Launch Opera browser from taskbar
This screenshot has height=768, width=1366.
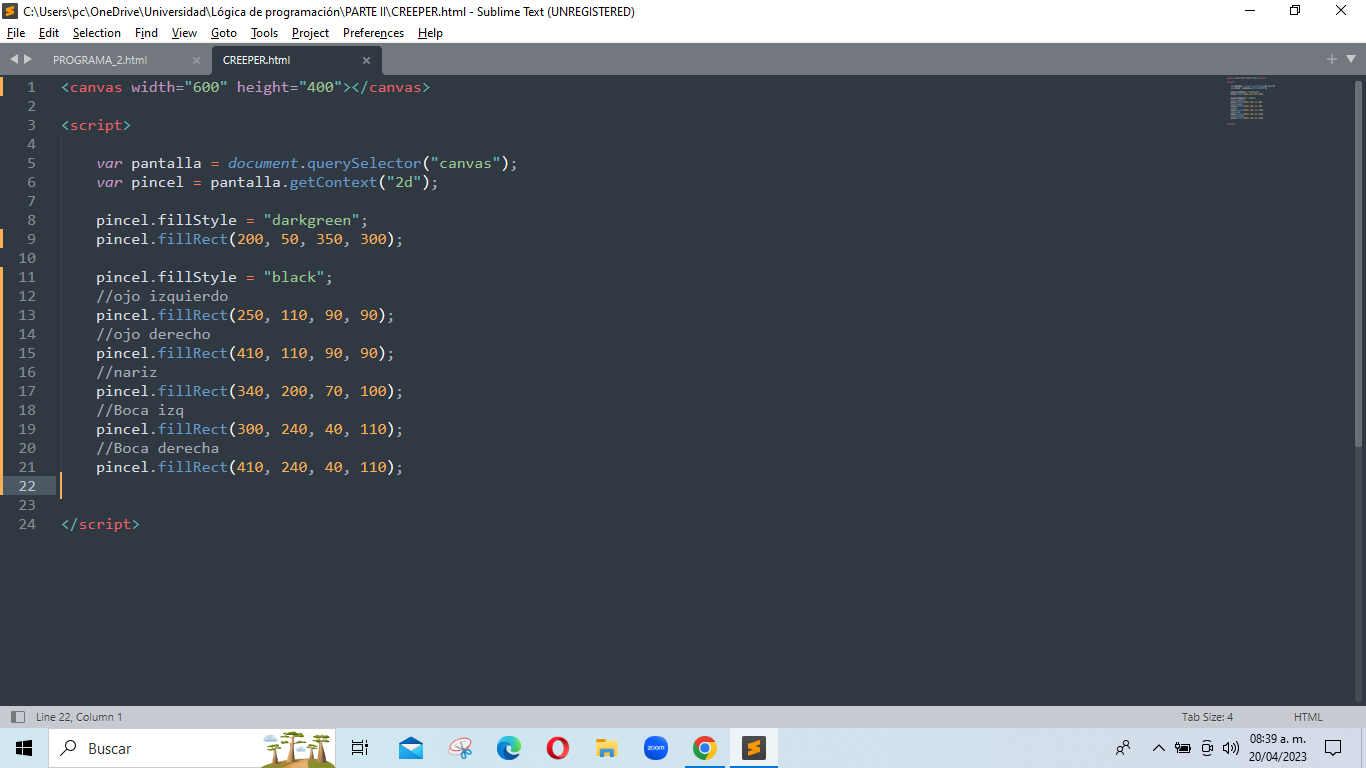pos(558,748)
